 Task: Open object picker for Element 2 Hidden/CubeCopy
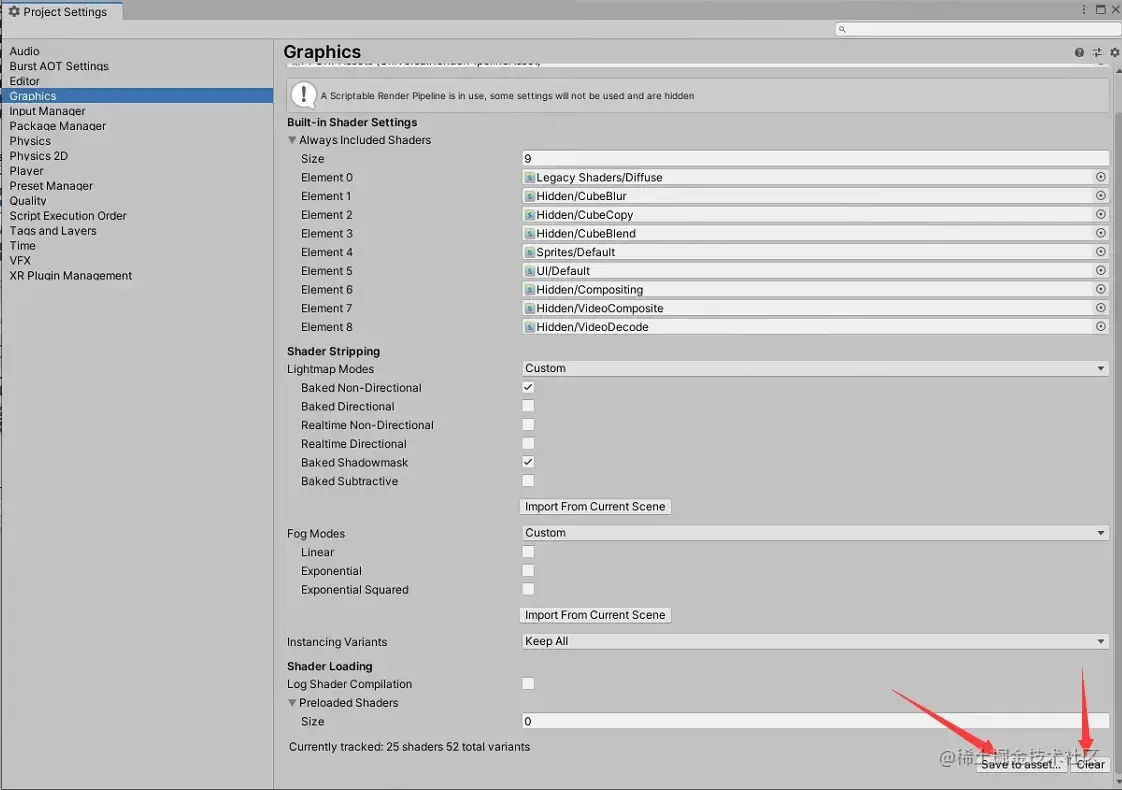point(1101,214)
